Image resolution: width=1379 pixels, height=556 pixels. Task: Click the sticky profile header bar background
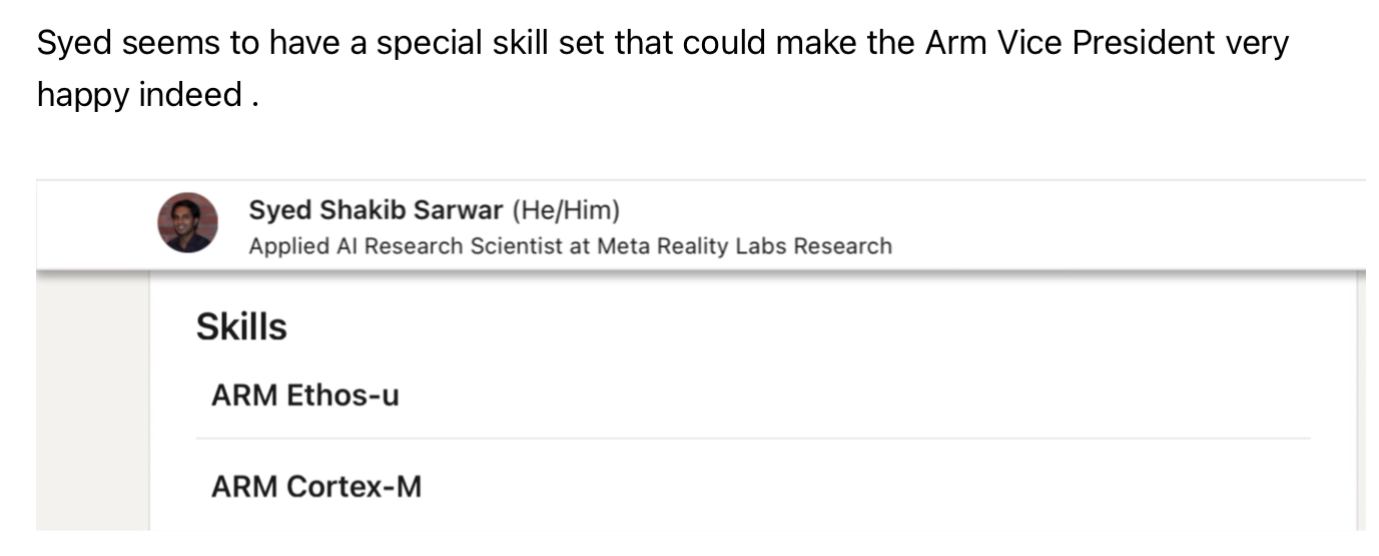coord(1100,225)
